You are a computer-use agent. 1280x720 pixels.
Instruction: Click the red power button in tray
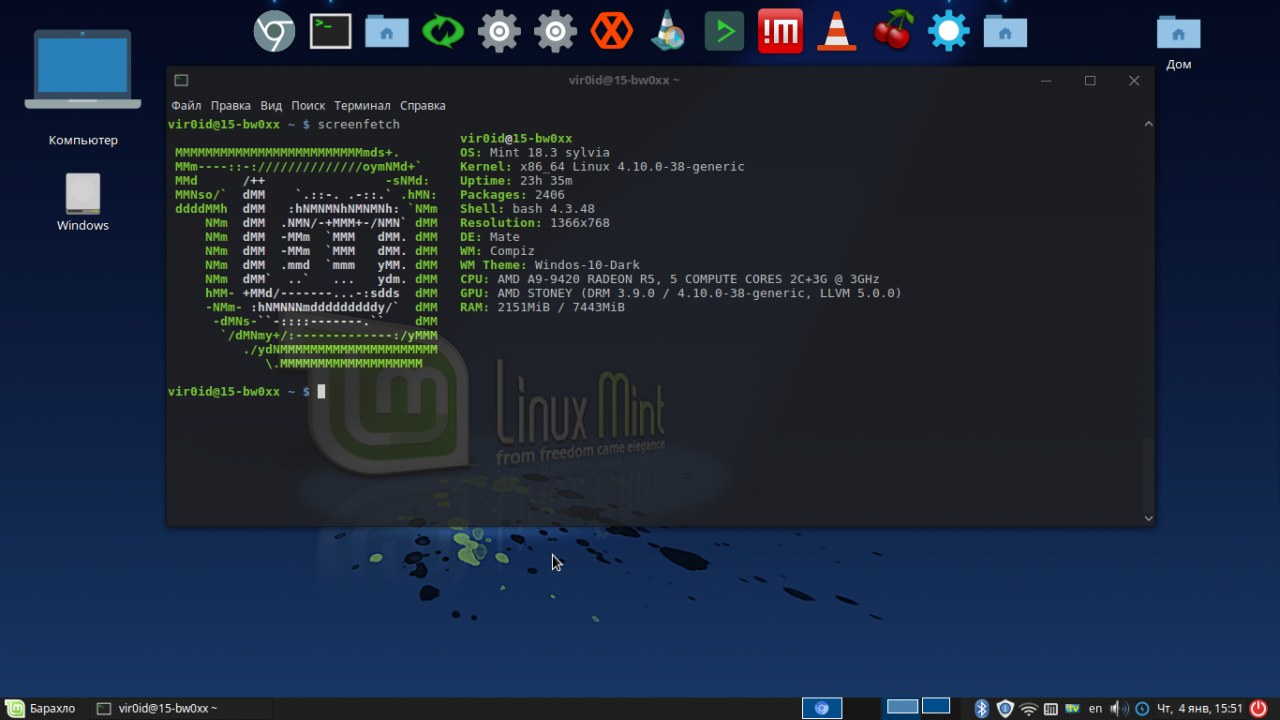tap(1259, 708)
